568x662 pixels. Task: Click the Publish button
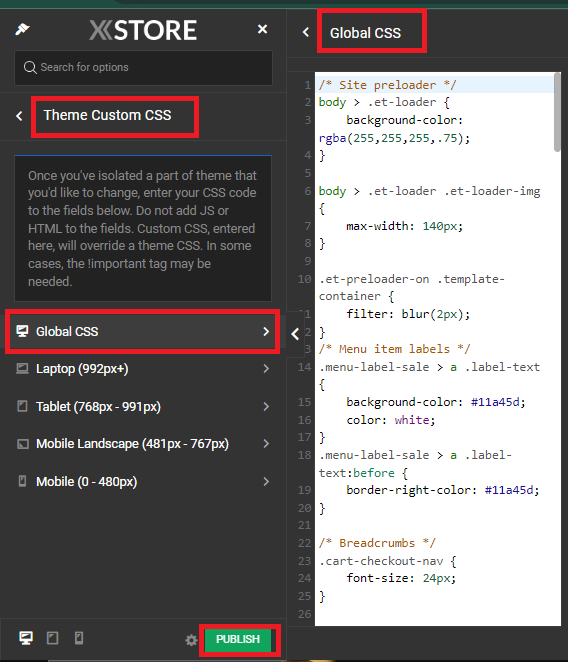tap(238, 639)
